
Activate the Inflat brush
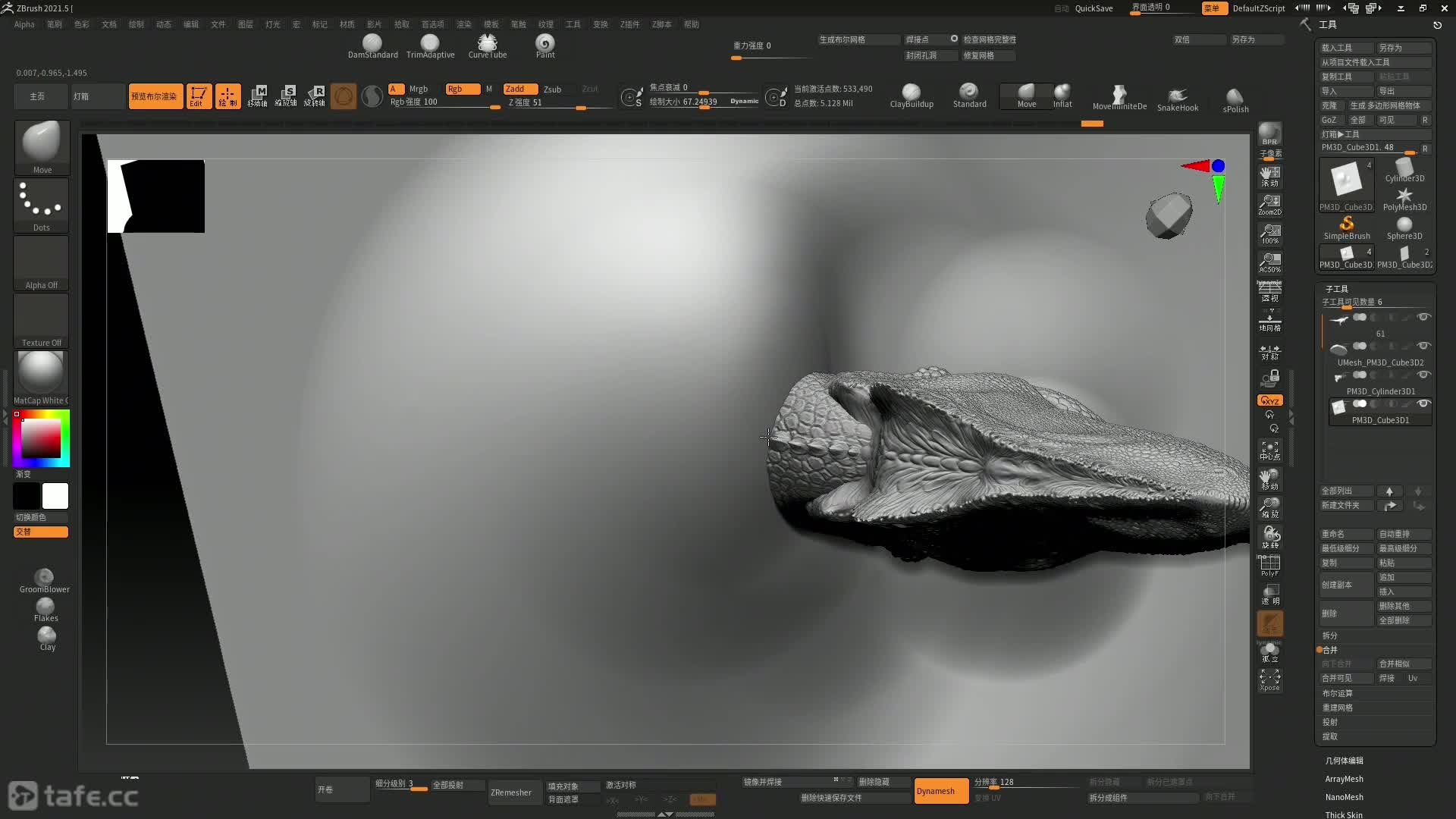coord(1062,96)
